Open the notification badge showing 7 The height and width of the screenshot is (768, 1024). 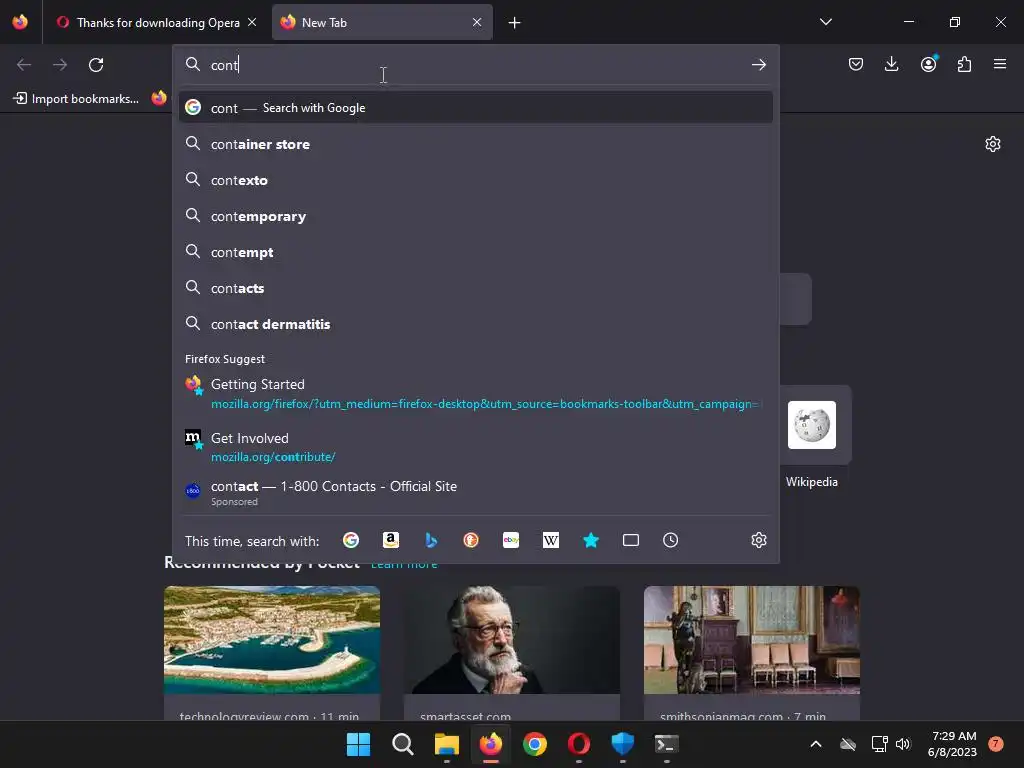click(x=995, y=744)
